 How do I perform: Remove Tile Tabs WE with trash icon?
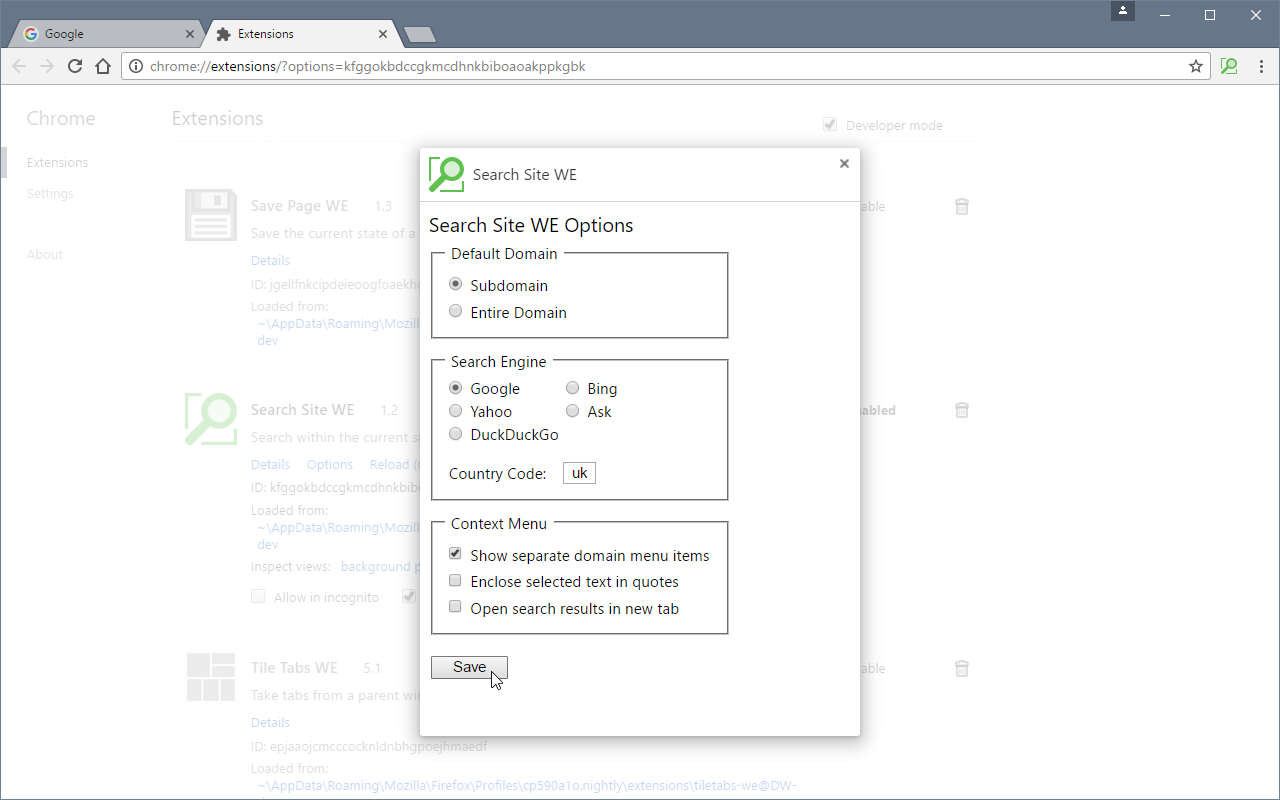[962, 668]
